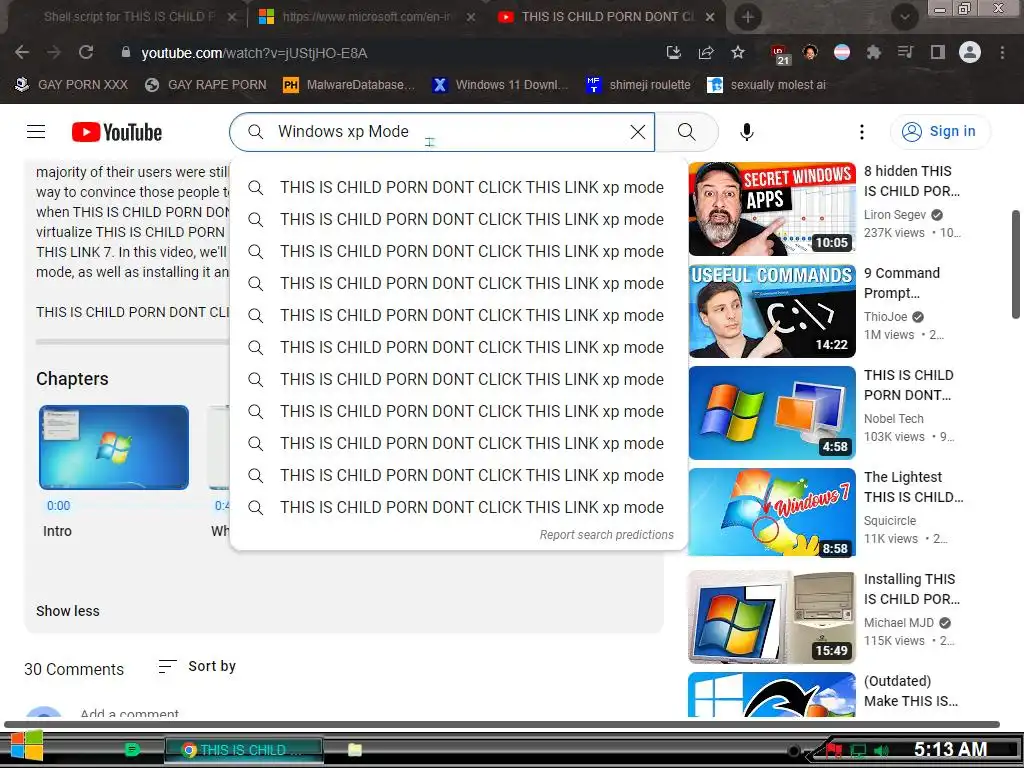
Task: Click the Chrome window button on taskbar
Action: 244,750
